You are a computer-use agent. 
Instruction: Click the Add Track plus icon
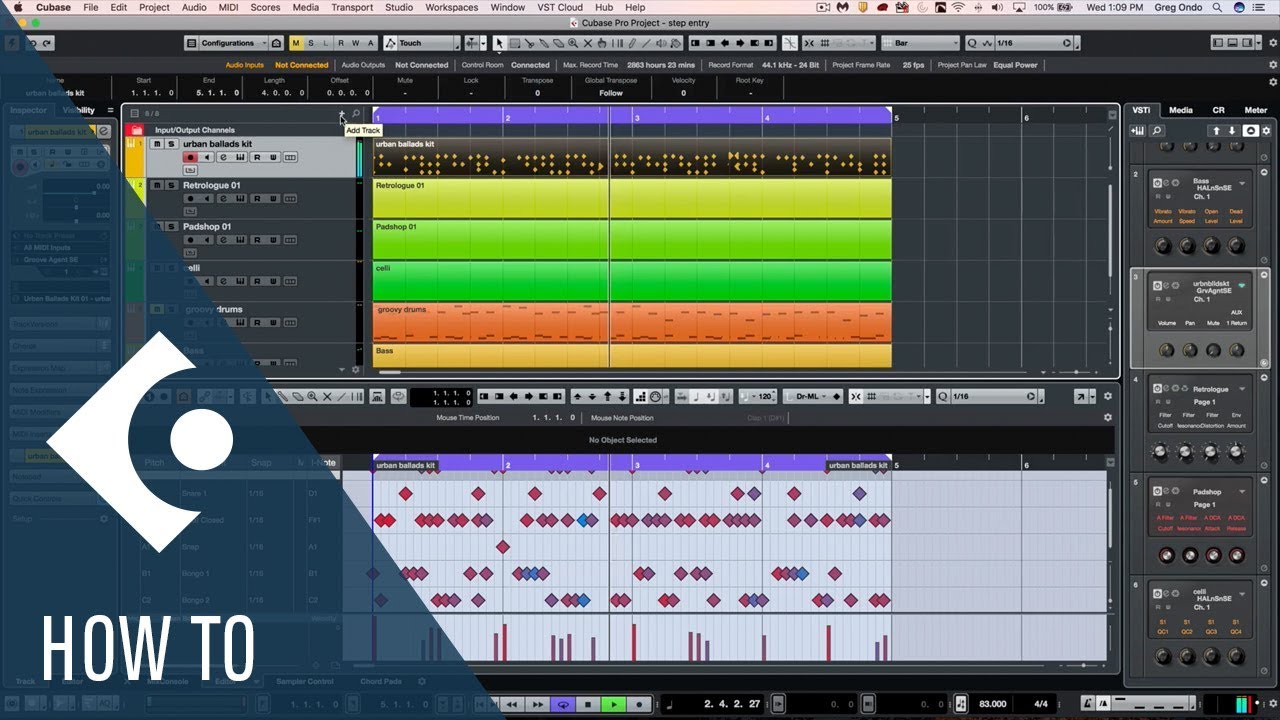point(342,113)
